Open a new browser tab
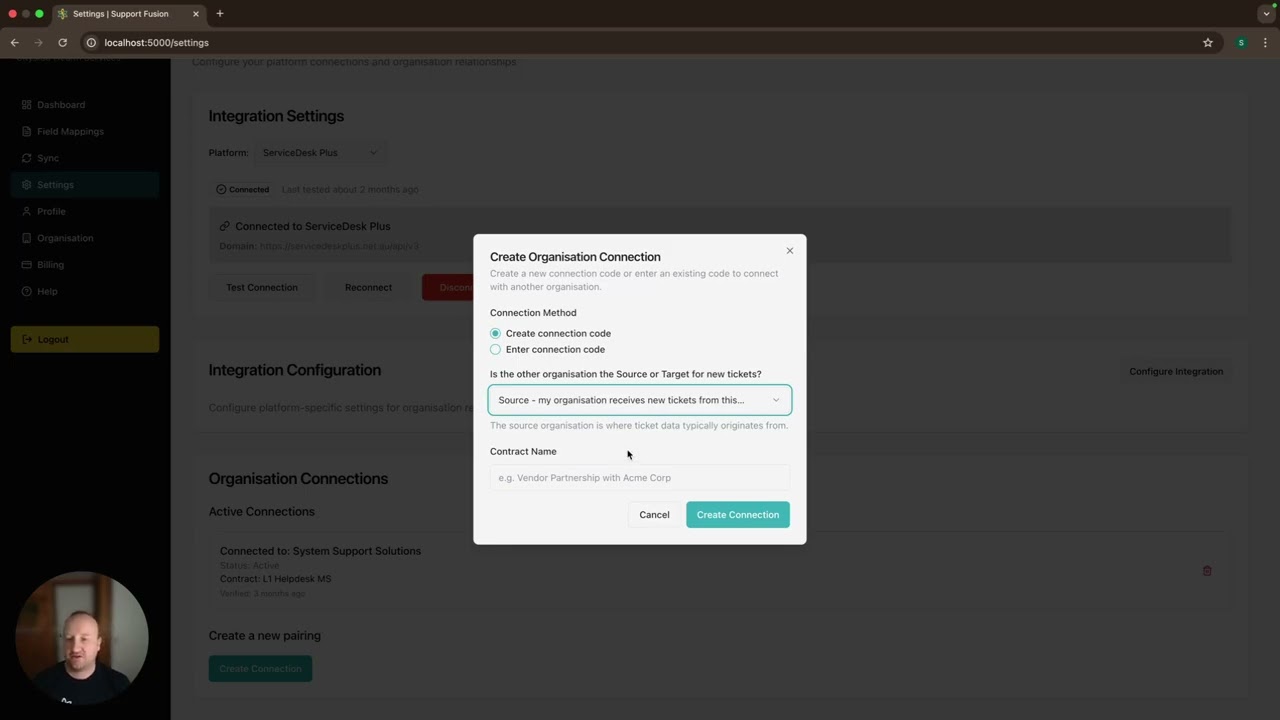The width and height of the screenshot is (1280, 720). click(x=220, y=14)
